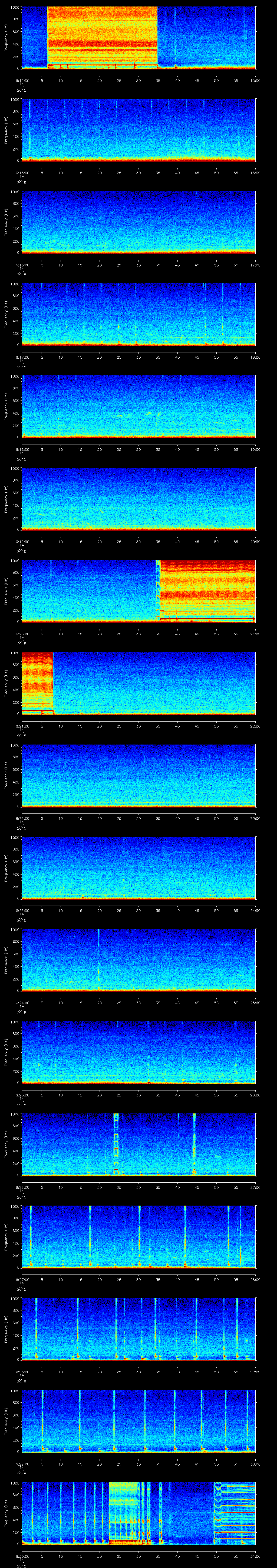Click the "23:00" end time label
The image size is (277, 1568).
click(255, 818)
